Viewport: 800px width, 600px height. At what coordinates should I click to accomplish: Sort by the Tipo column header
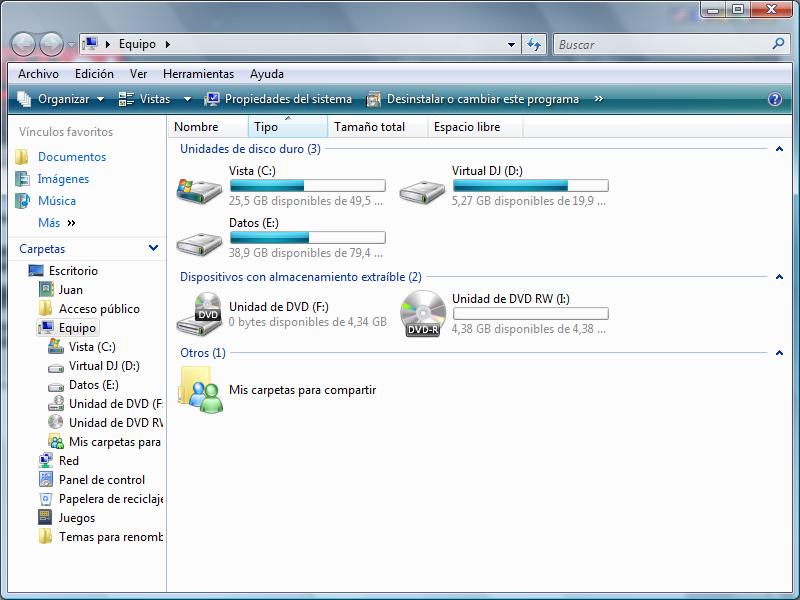[x=288, y=127]
